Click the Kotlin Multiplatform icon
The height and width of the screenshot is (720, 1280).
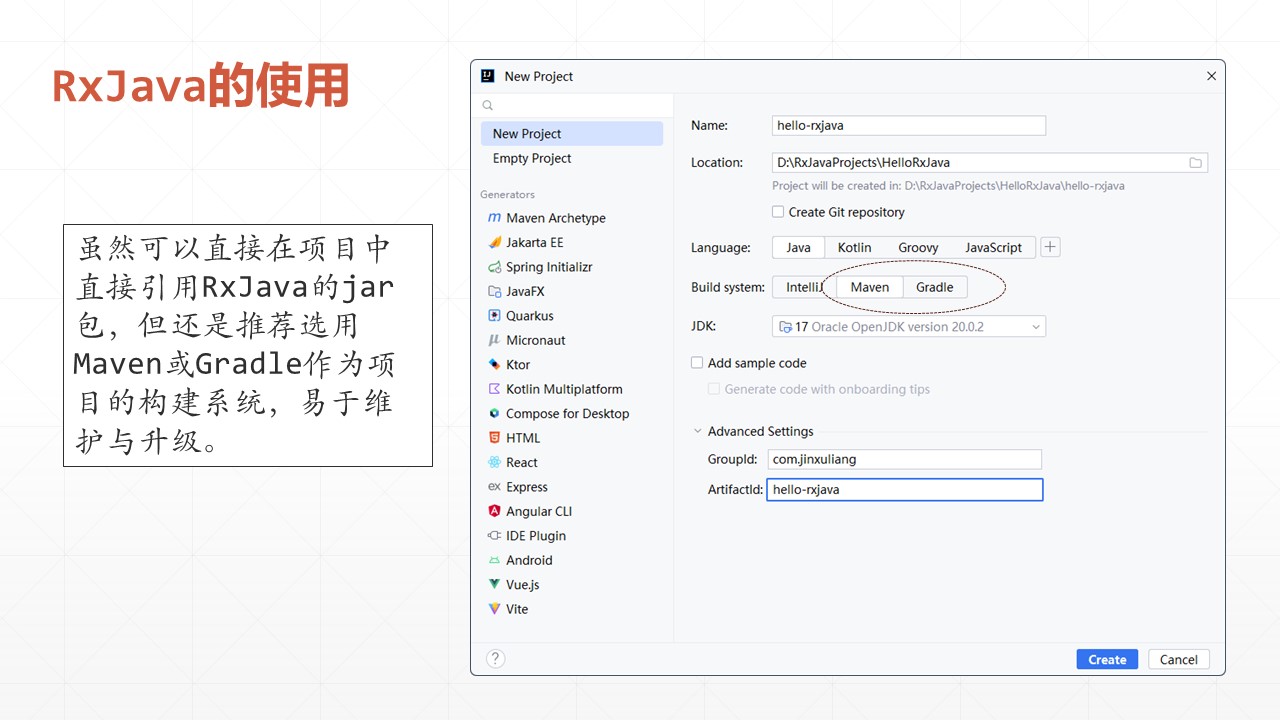(494, 389)
